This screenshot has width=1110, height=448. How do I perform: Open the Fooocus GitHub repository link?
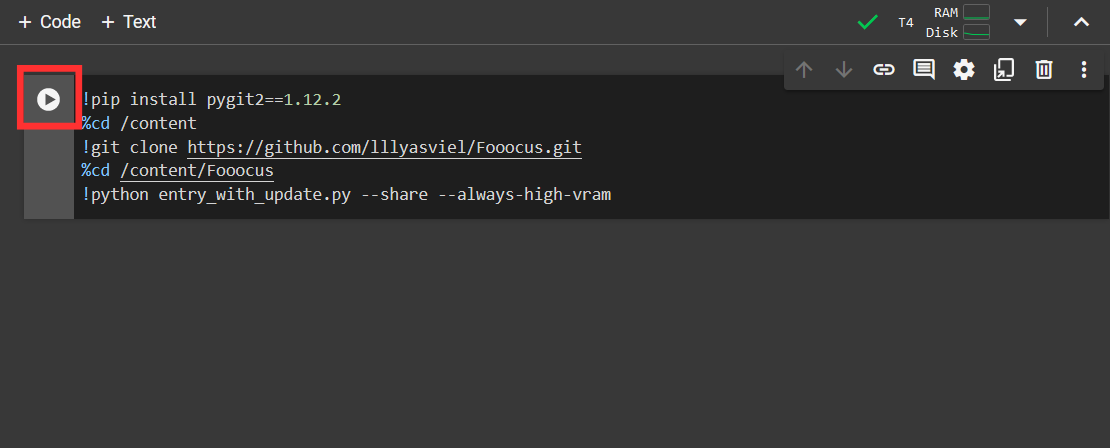tap(384, 148)
